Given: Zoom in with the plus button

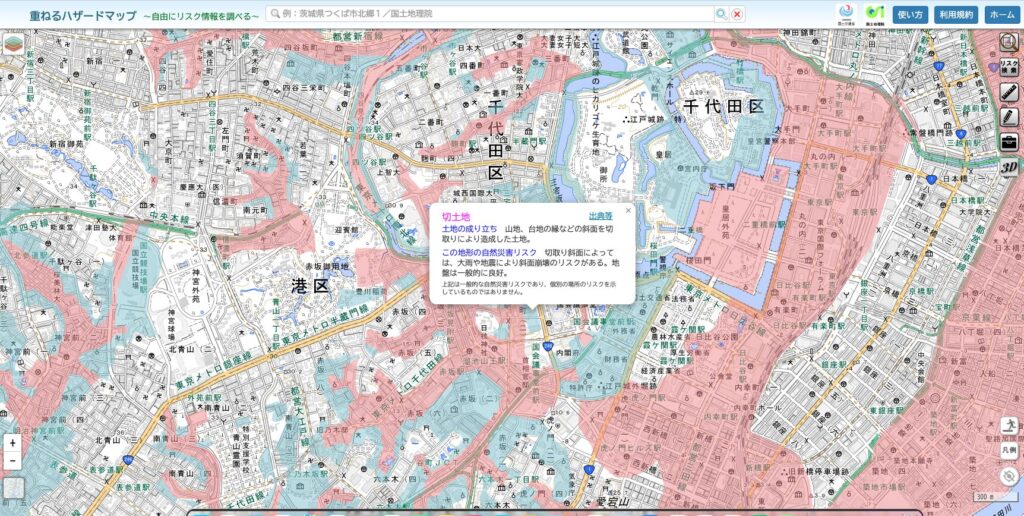Looking at the screenshot, I should pos(13,443).
